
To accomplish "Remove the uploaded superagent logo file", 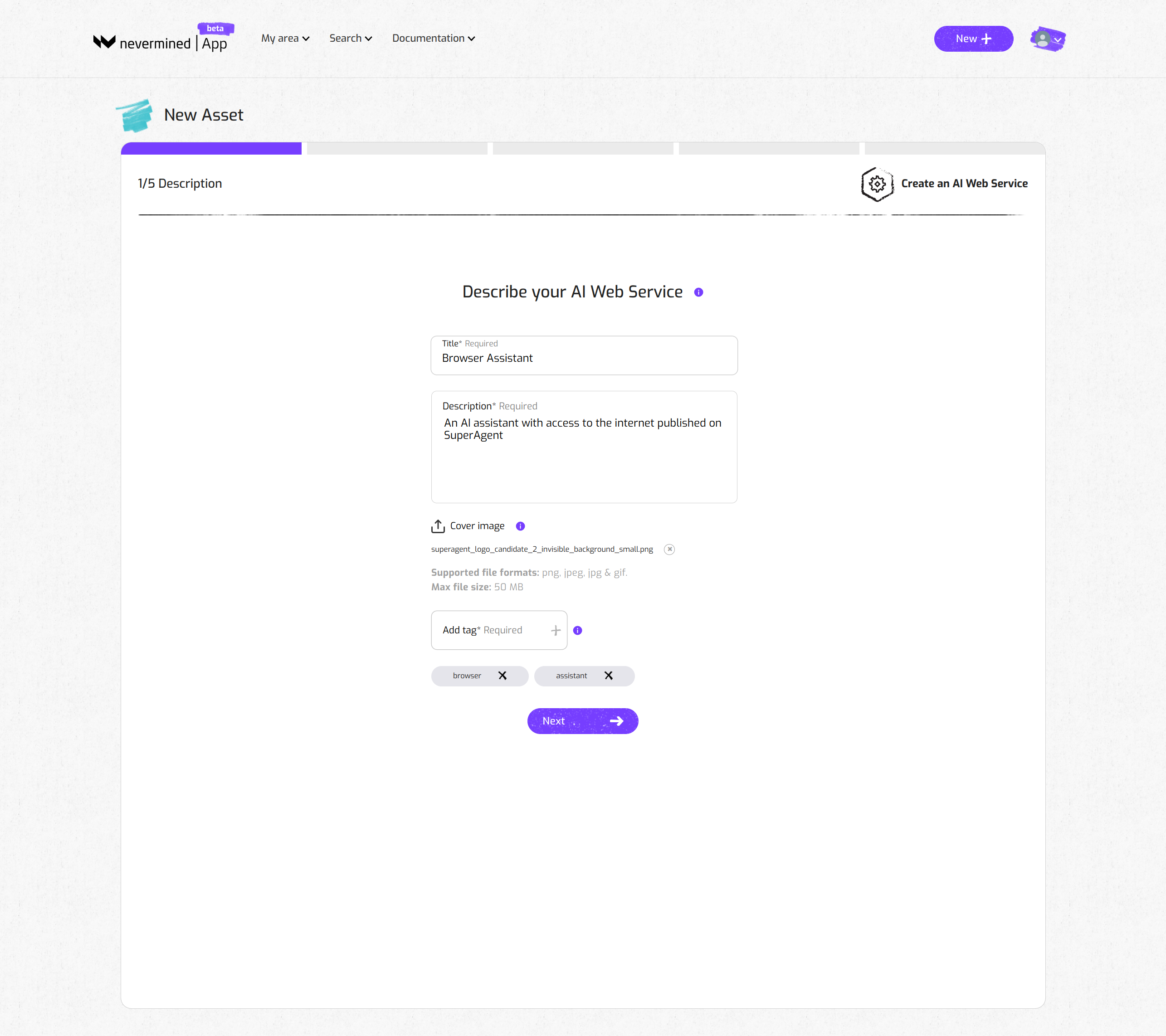I will click(x=669, y=550).
